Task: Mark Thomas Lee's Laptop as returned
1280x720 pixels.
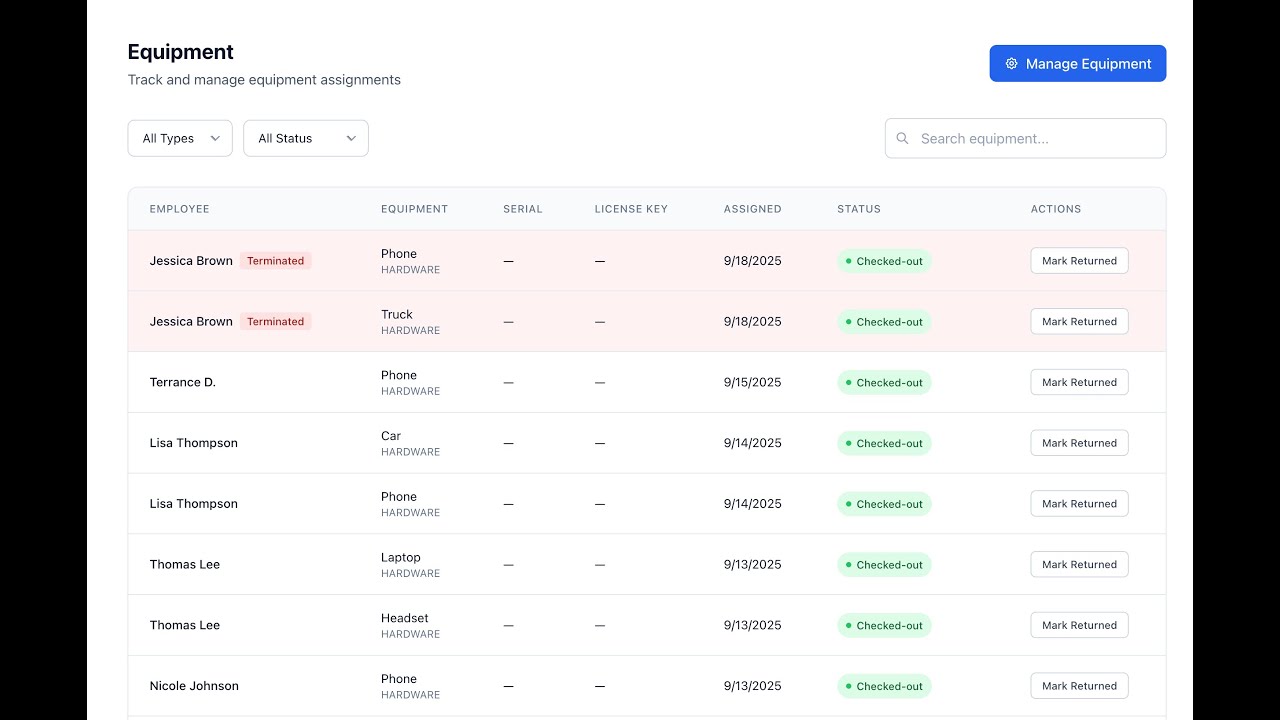Action: (1079, 564)
